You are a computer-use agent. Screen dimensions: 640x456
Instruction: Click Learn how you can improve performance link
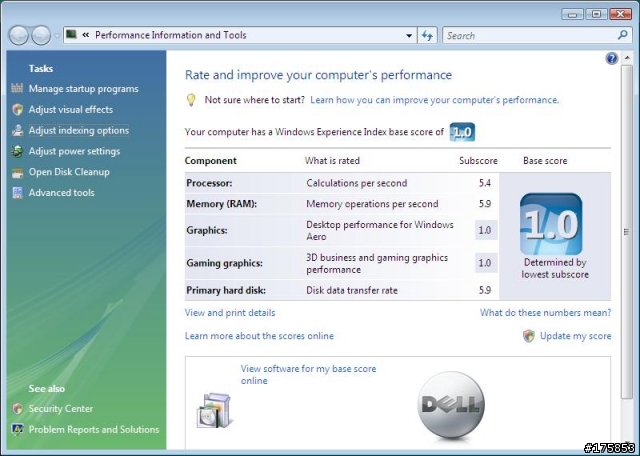pyautogui.click(x=435, y=100)
